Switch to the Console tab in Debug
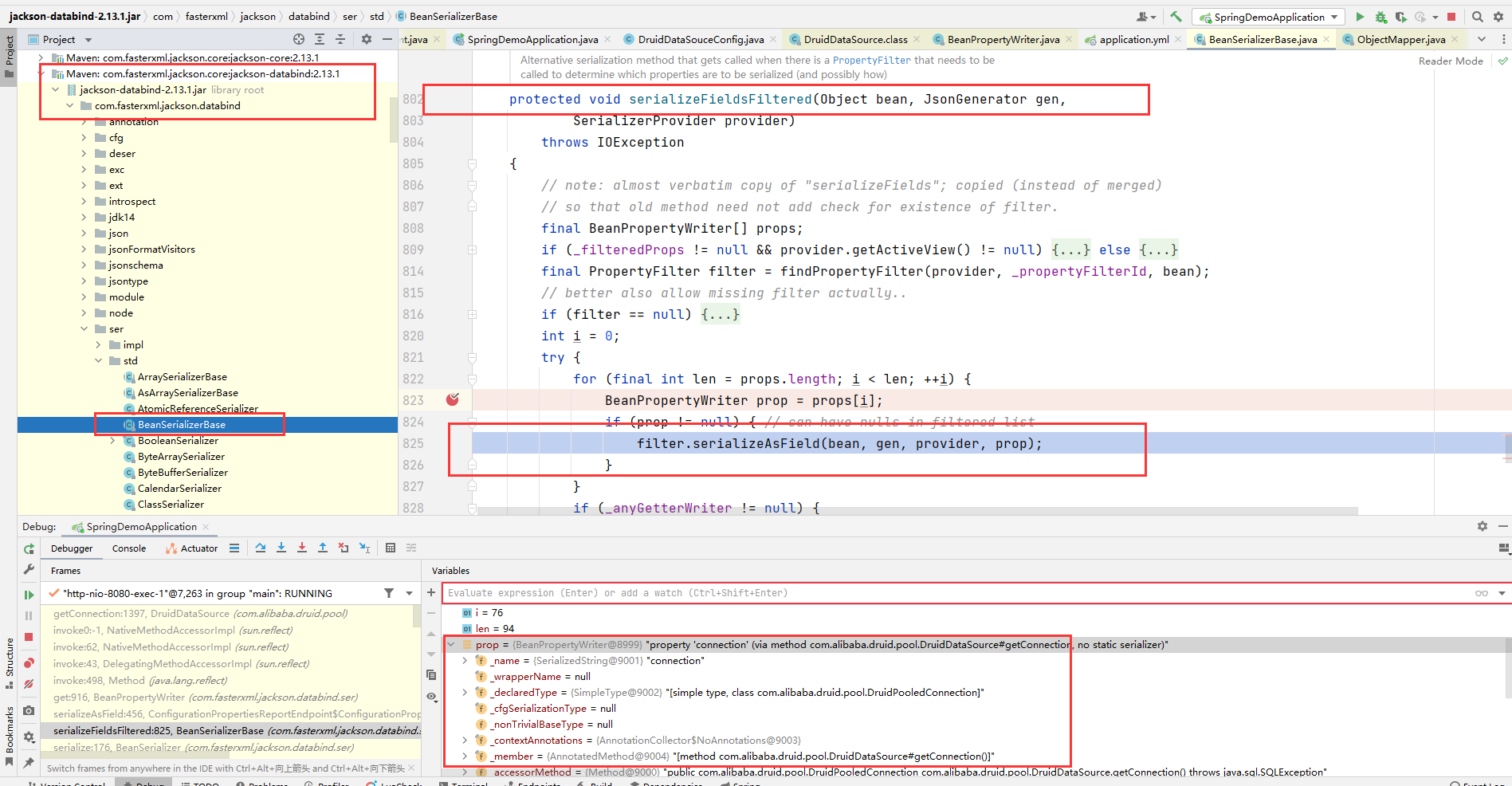Viewport: 1512px width, 786px height. click(x=128, y=548)
